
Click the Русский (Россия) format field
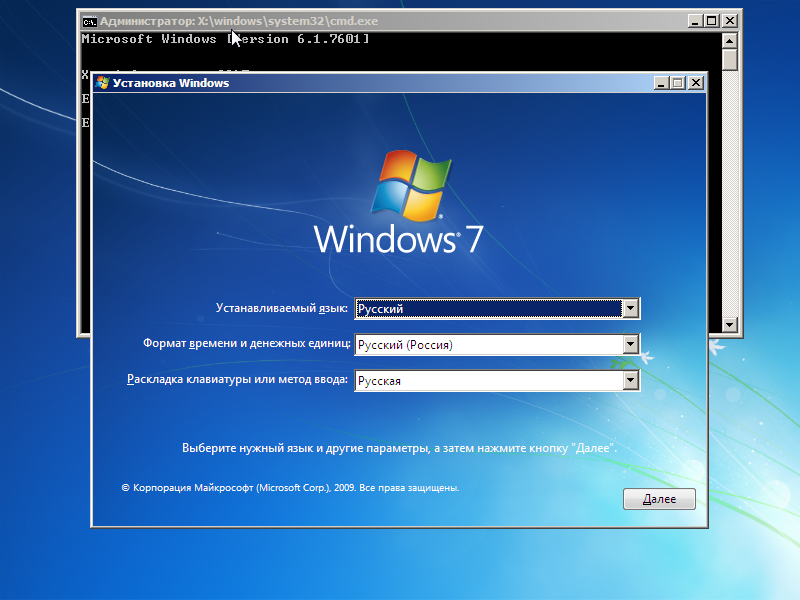[x=488, y=345]
